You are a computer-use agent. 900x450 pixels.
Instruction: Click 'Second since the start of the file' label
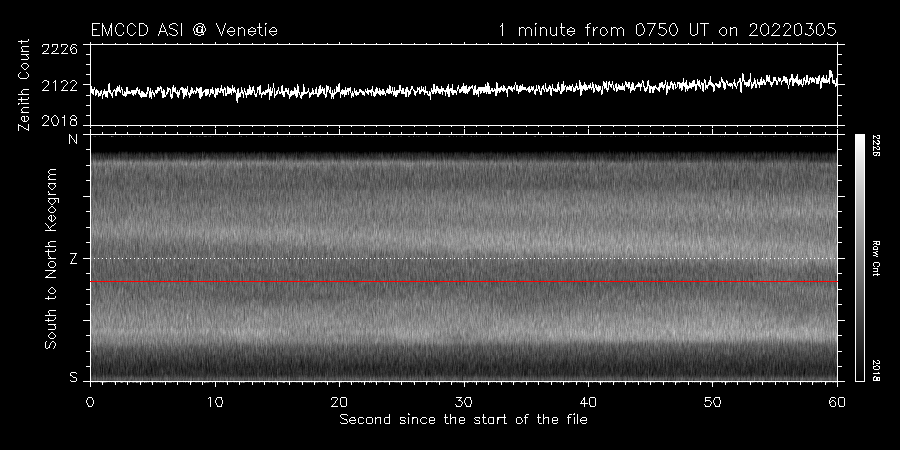[464, 420]
